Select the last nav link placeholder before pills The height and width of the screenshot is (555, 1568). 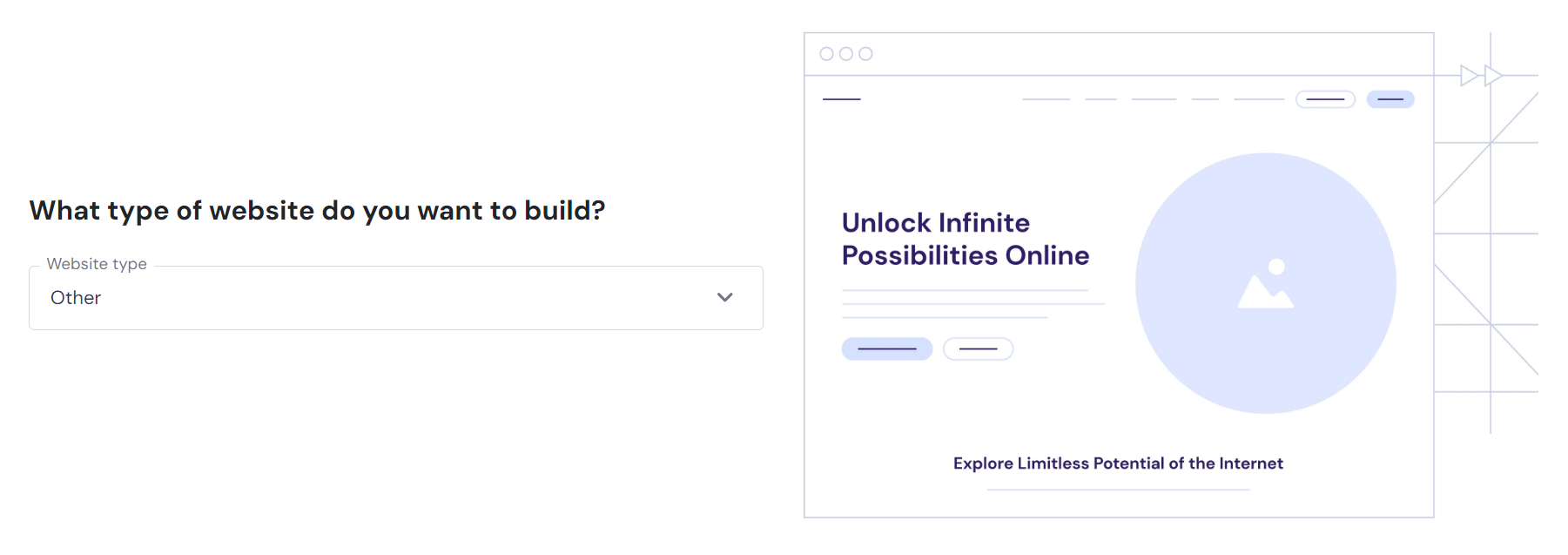point(1259,99)
